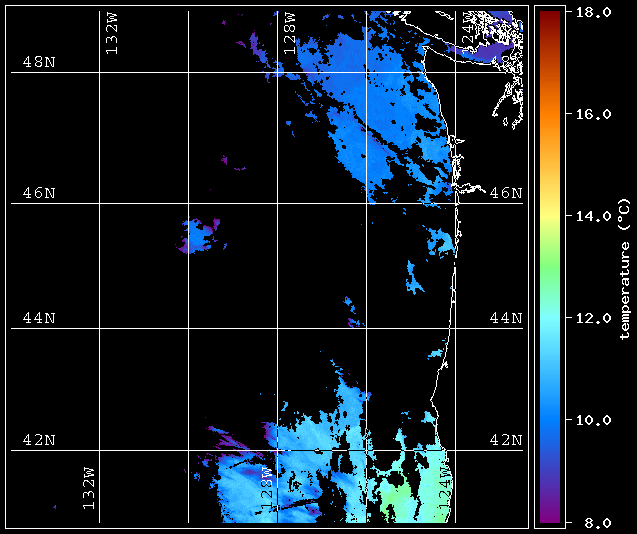637x534 pixels.
Task: Click the 132W label at map top
Action: [111, 34]
